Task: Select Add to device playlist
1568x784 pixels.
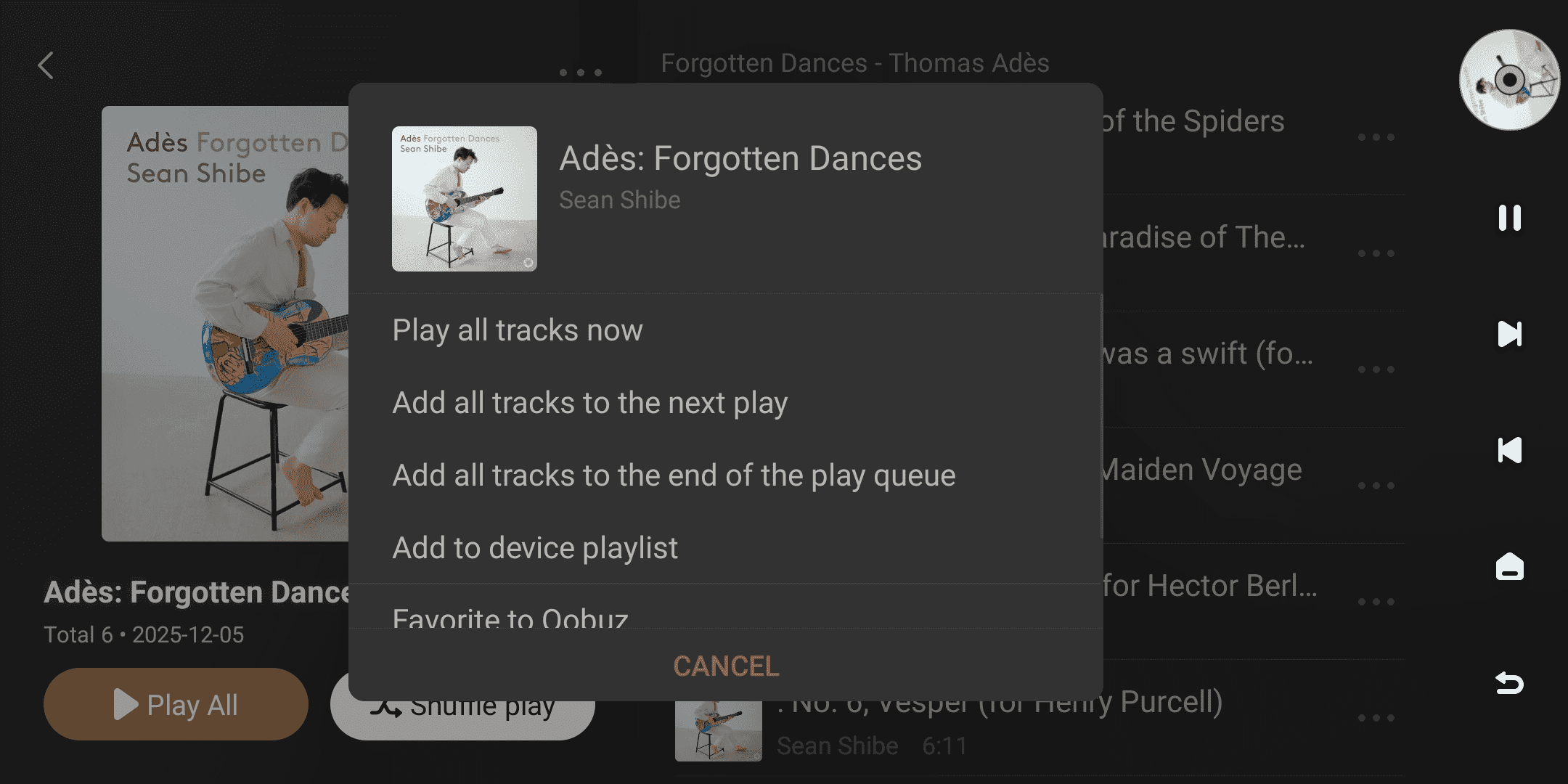Action: 535,548
